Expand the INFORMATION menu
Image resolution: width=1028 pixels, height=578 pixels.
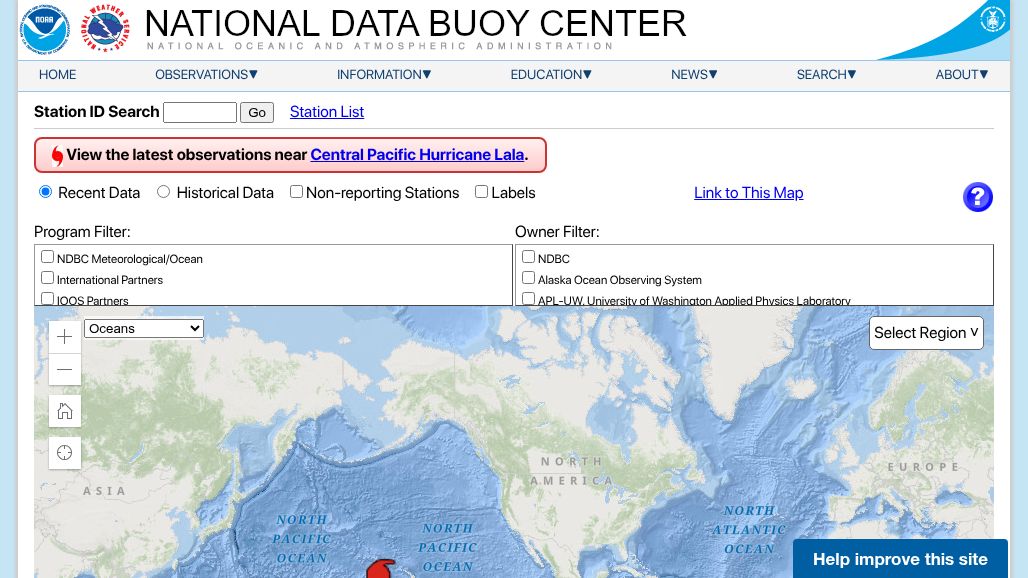[384, 75]
